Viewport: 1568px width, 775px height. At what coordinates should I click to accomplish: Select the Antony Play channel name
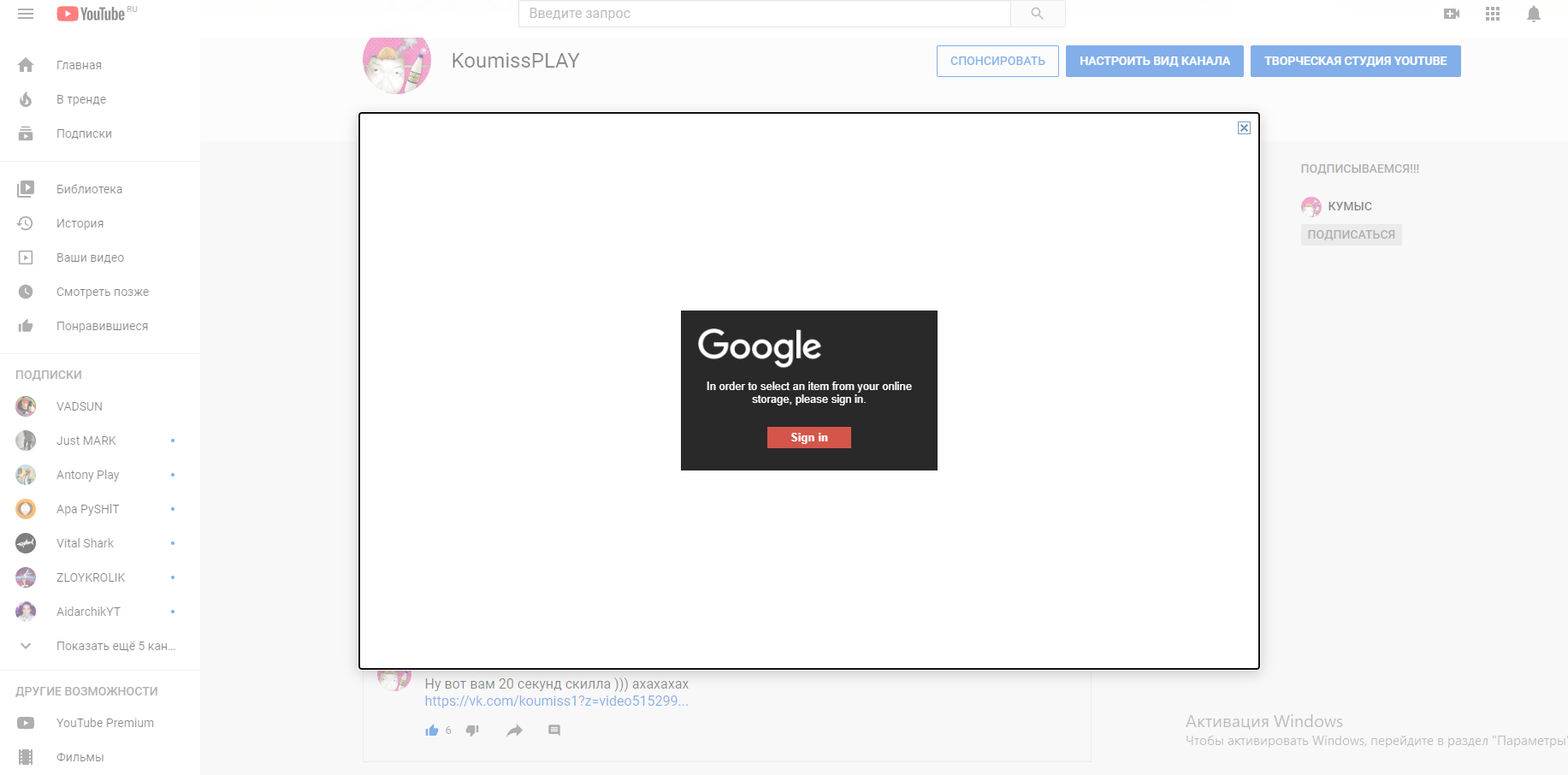[x=88, y=475]
